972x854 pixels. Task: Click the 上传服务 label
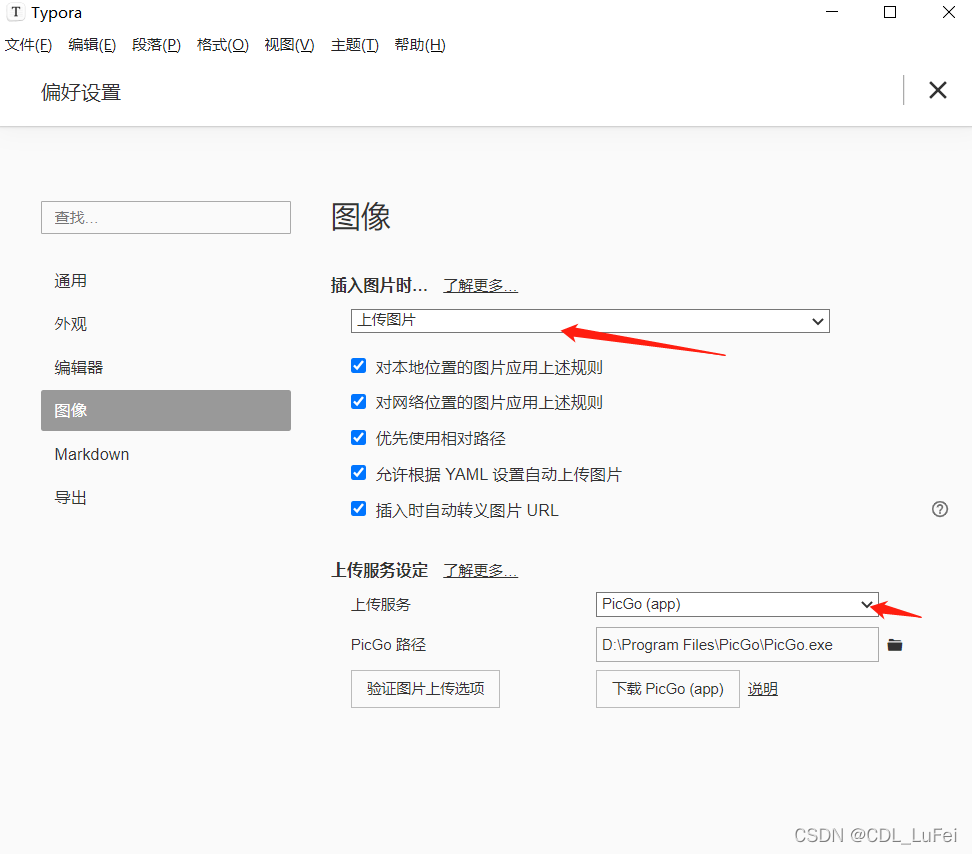click(381, 604)
